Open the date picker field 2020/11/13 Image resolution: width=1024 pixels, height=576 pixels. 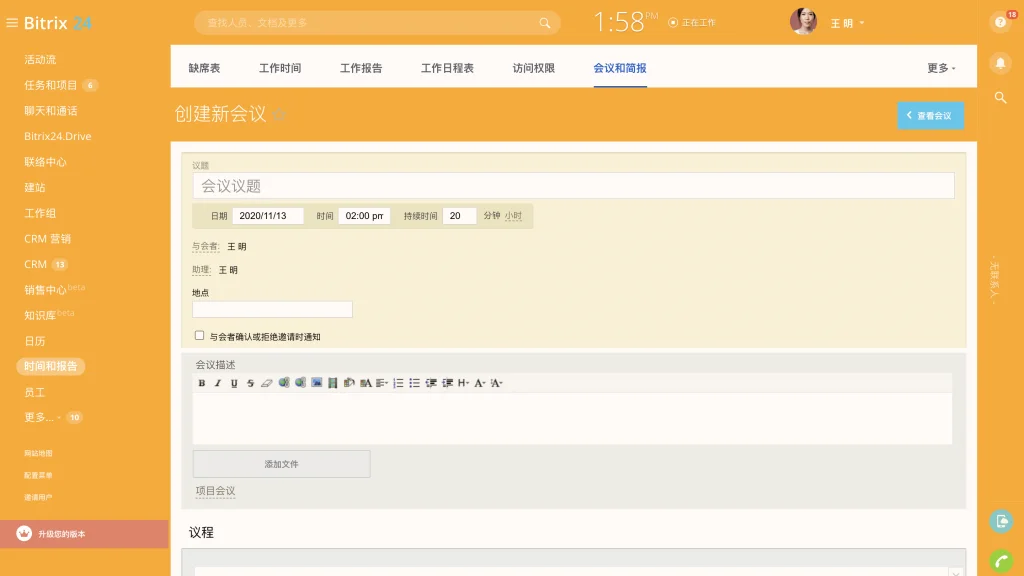pos(268,216)
